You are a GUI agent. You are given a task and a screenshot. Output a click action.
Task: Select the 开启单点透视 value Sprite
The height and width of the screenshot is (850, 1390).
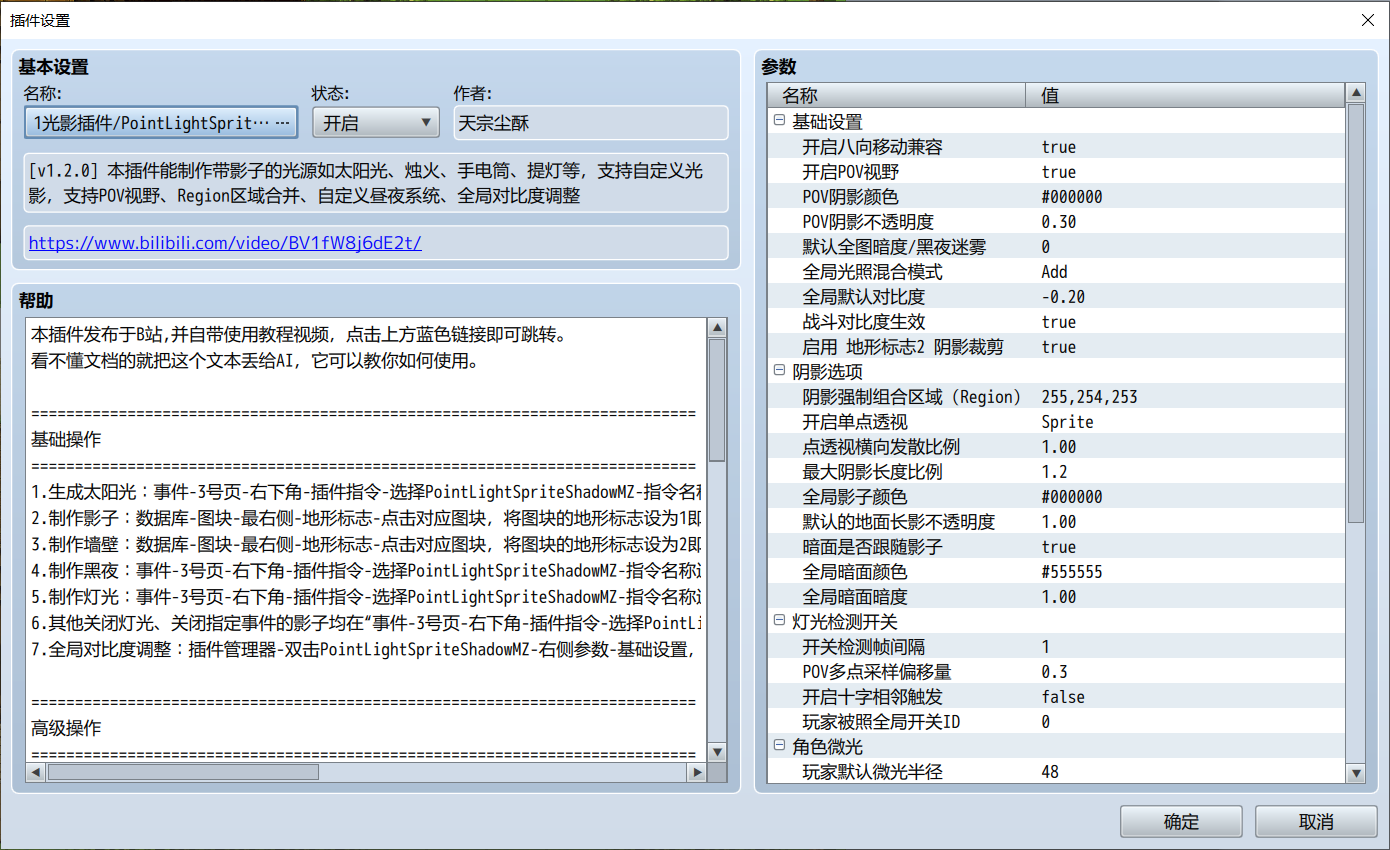point(1067,422)
